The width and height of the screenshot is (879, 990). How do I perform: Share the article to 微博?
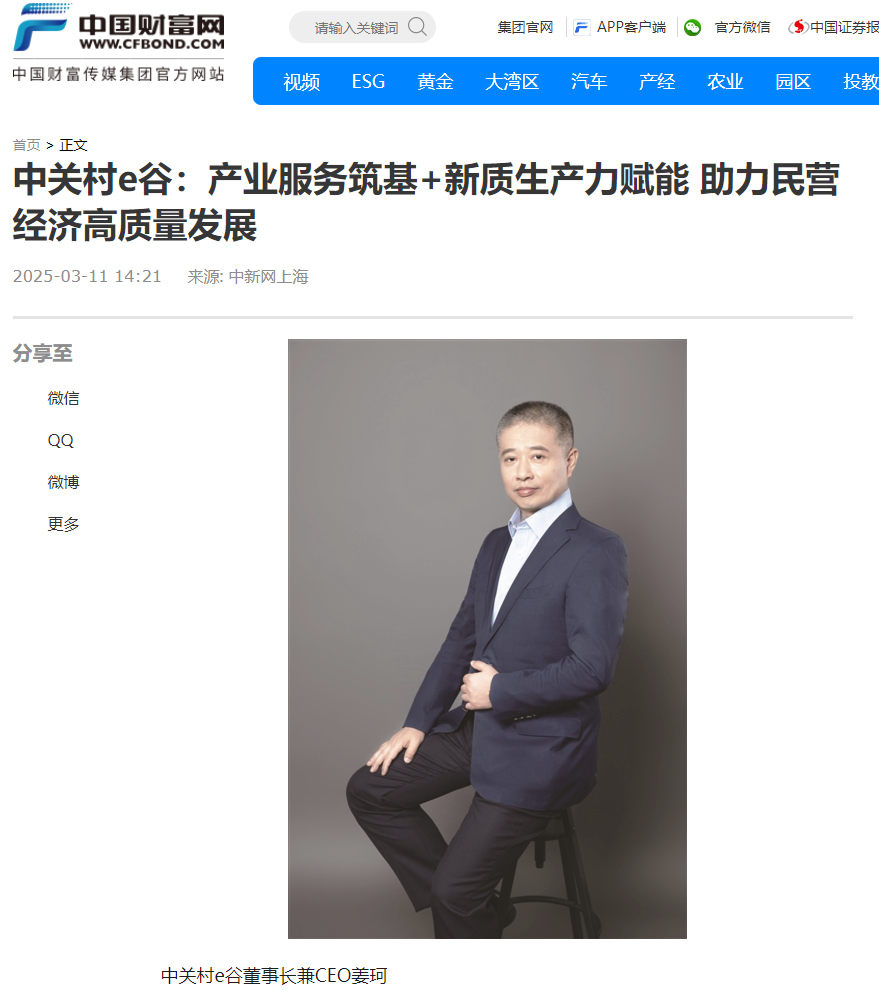63,482
